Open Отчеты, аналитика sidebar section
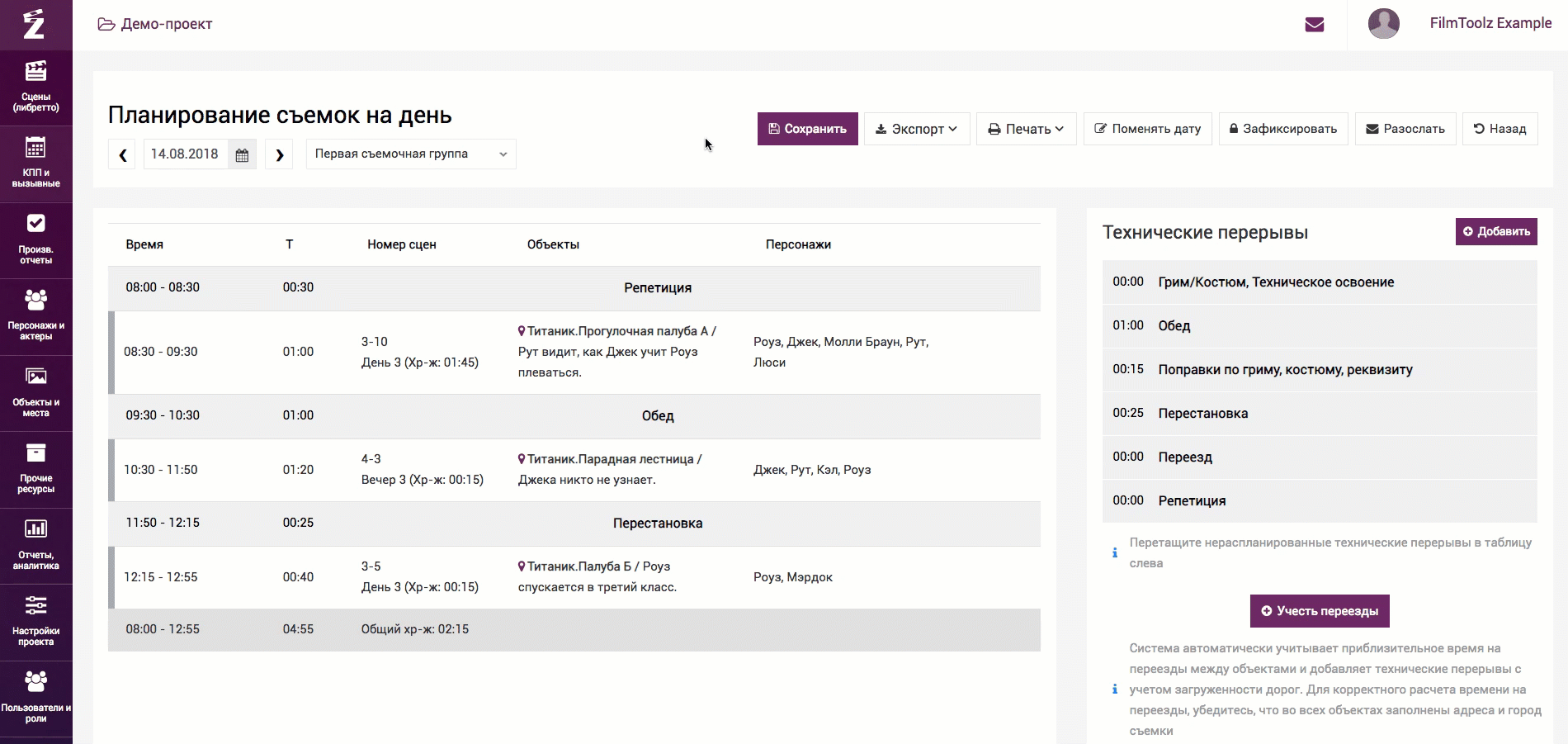The image size is (1568, 744). [36, 546]
